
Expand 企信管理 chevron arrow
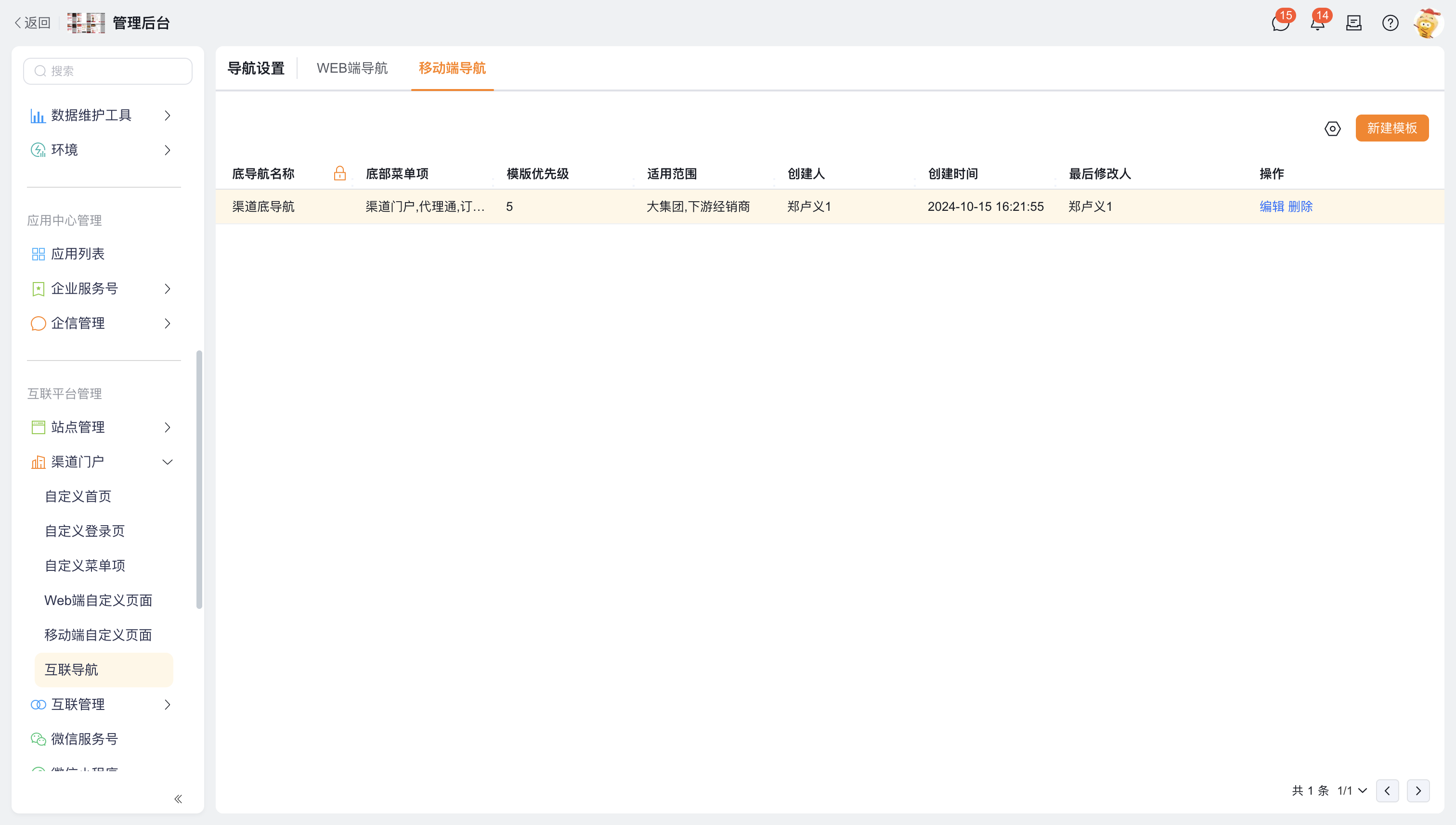167,323
